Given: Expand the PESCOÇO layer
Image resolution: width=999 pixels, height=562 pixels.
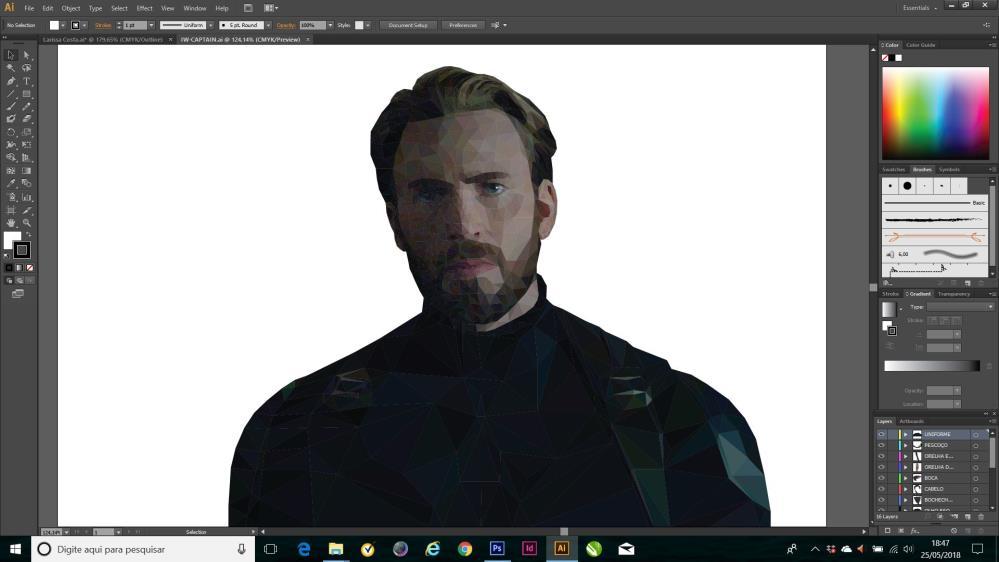Looking at the screenshot, I should [905, 445].
